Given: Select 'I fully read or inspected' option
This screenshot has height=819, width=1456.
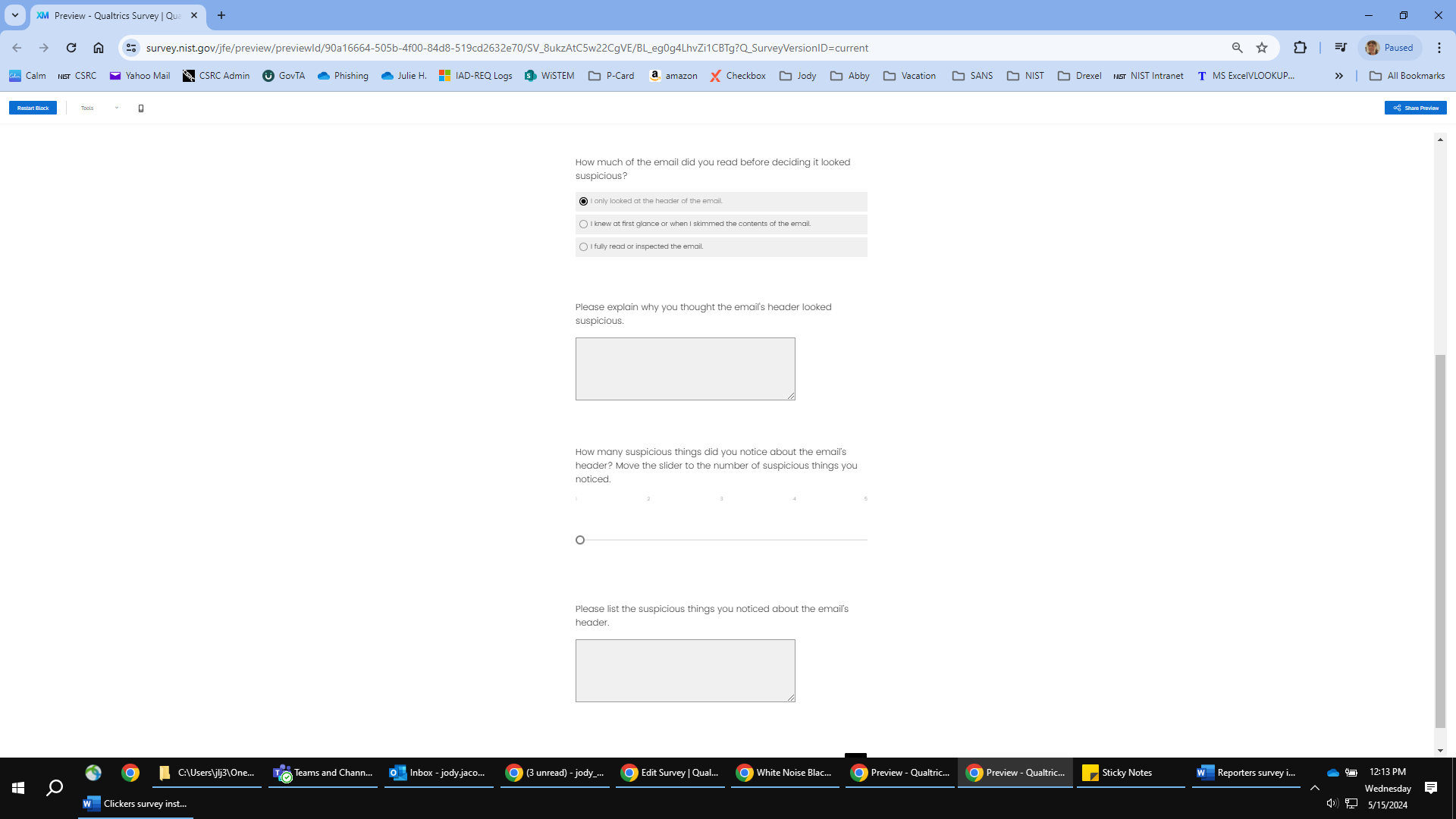Looking at the screenshot, I should coord(583,247).
